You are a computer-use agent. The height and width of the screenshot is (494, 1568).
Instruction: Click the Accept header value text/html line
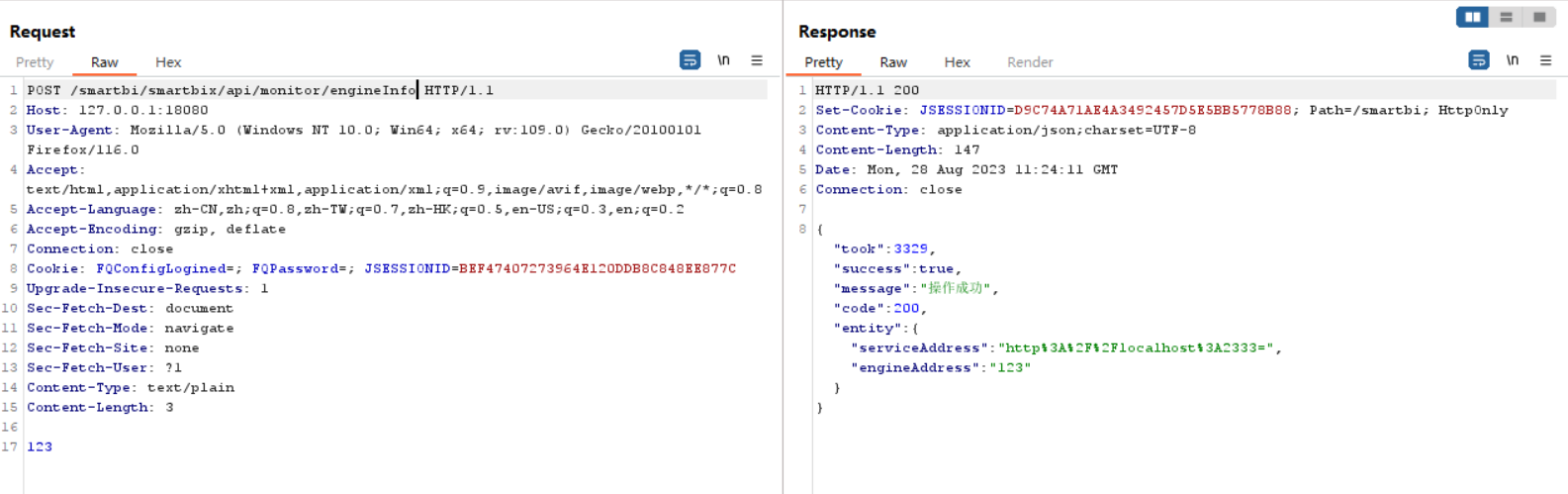point(395,189)
